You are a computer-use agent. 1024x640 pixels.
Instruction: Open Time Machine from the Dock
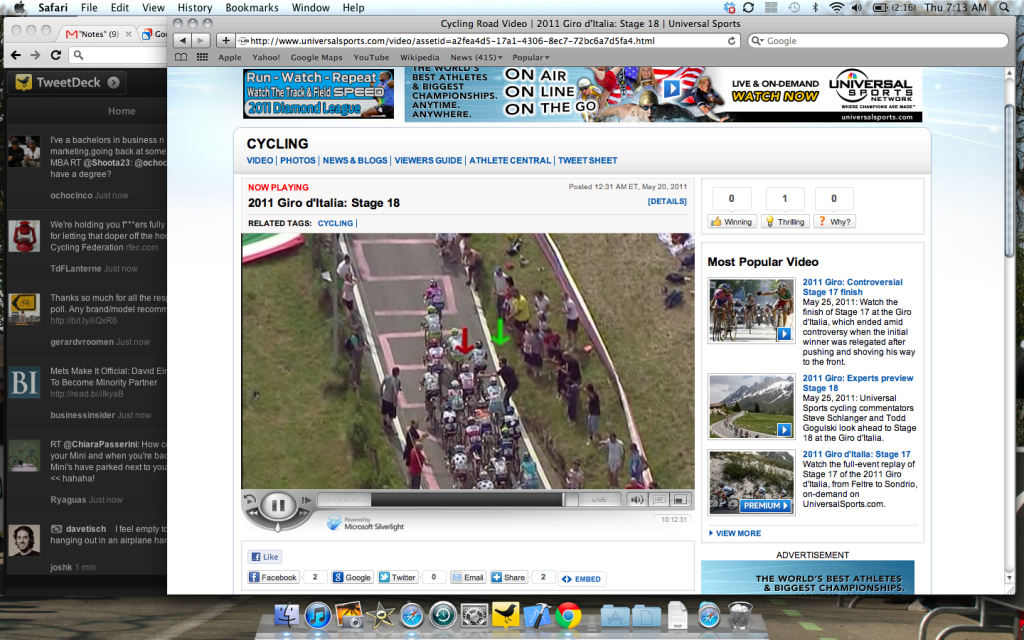443,615
